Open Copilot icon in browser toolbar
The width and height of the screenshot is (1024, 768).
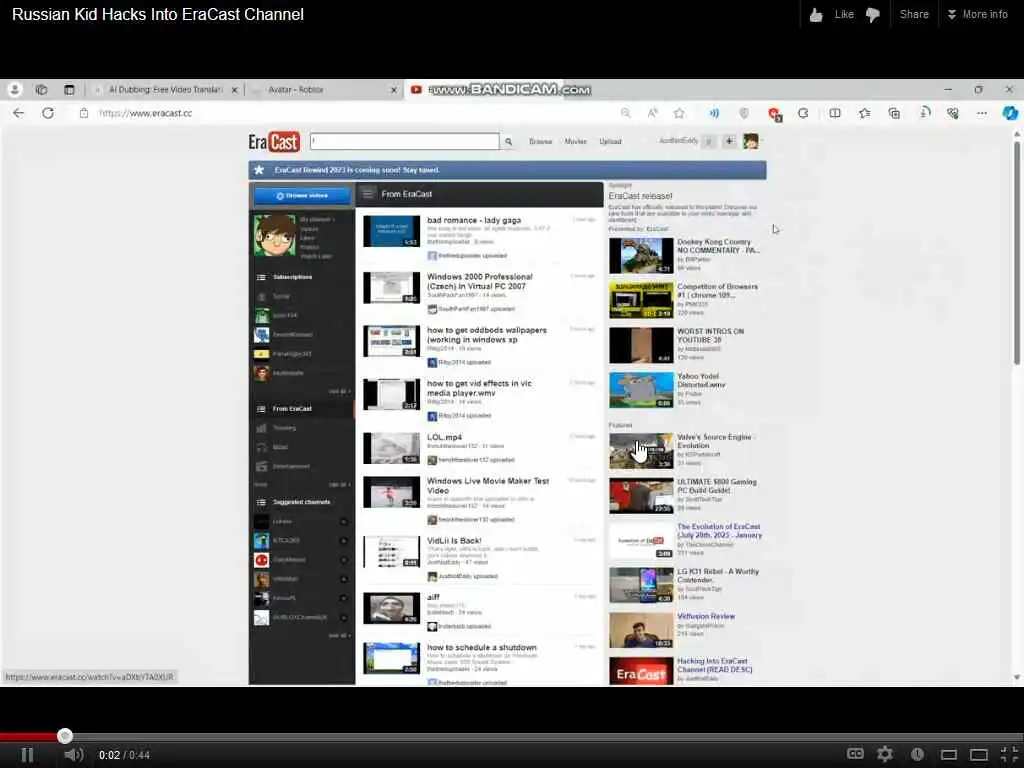tap(1010, 113)
